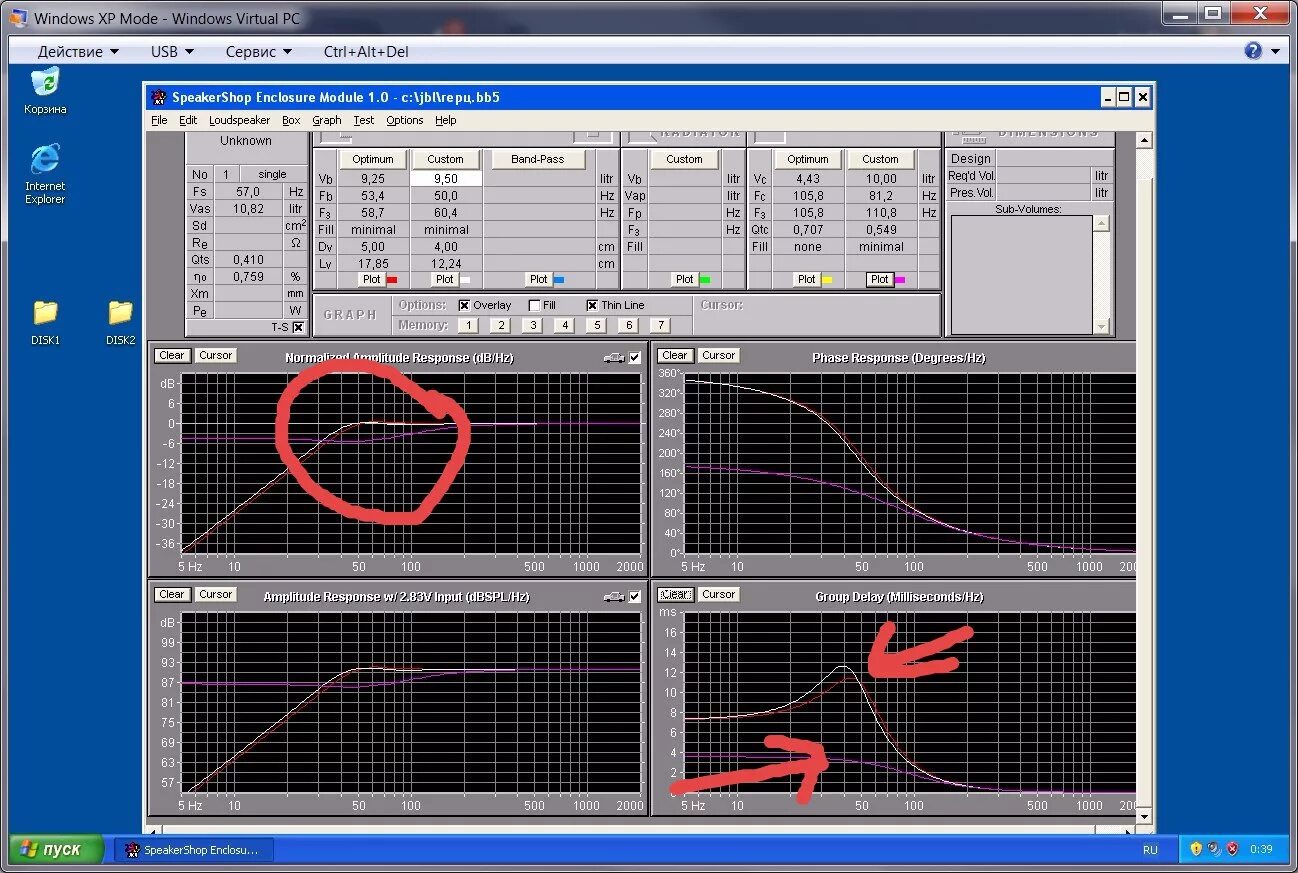This screenshot has height=873, width=1298.
Task: Click passive radiator Custom button
Action: click(x=684, y=159)
